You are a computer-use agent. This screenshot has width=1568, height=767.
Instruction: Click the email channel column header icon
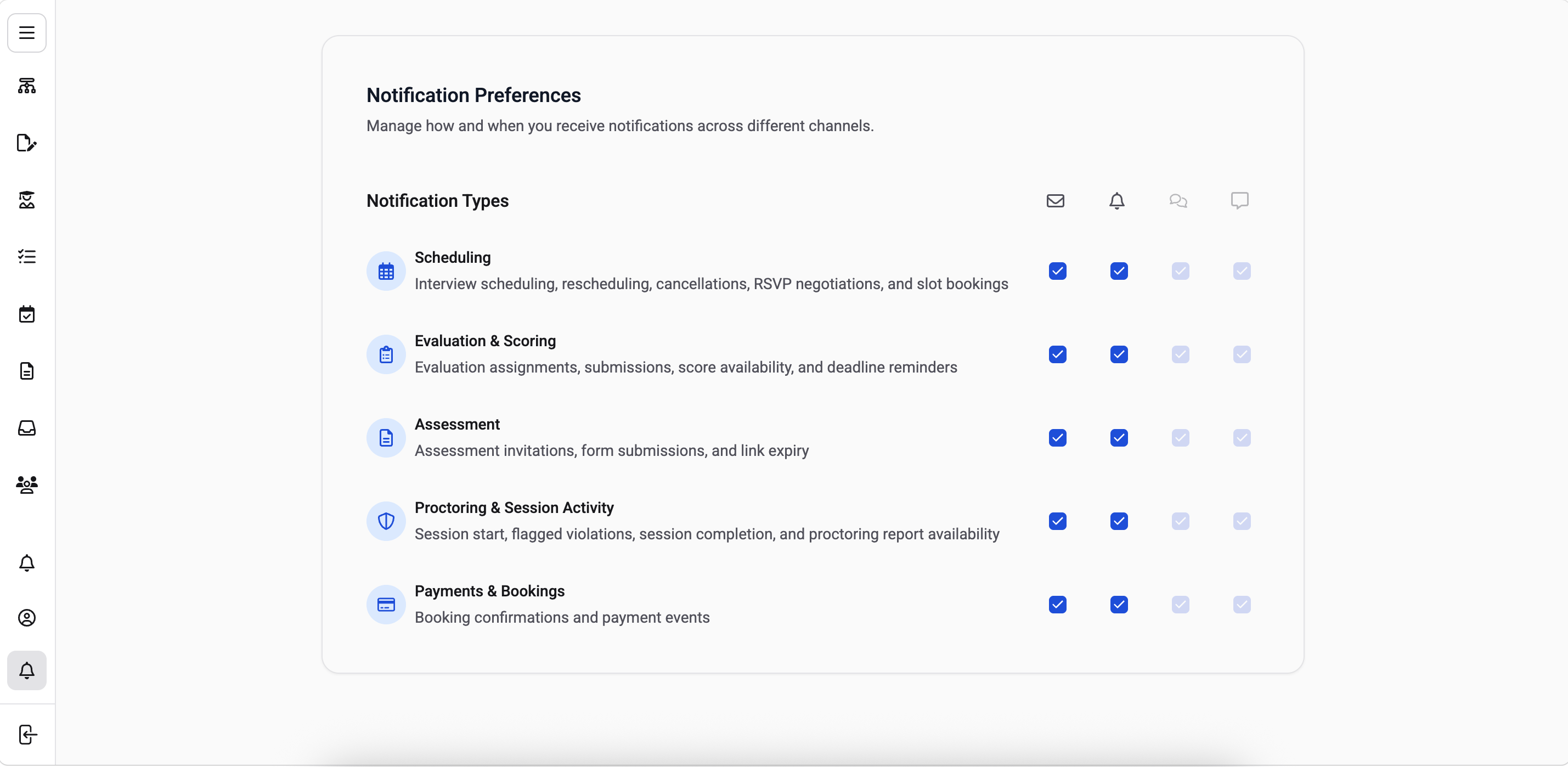[1056, 201]
